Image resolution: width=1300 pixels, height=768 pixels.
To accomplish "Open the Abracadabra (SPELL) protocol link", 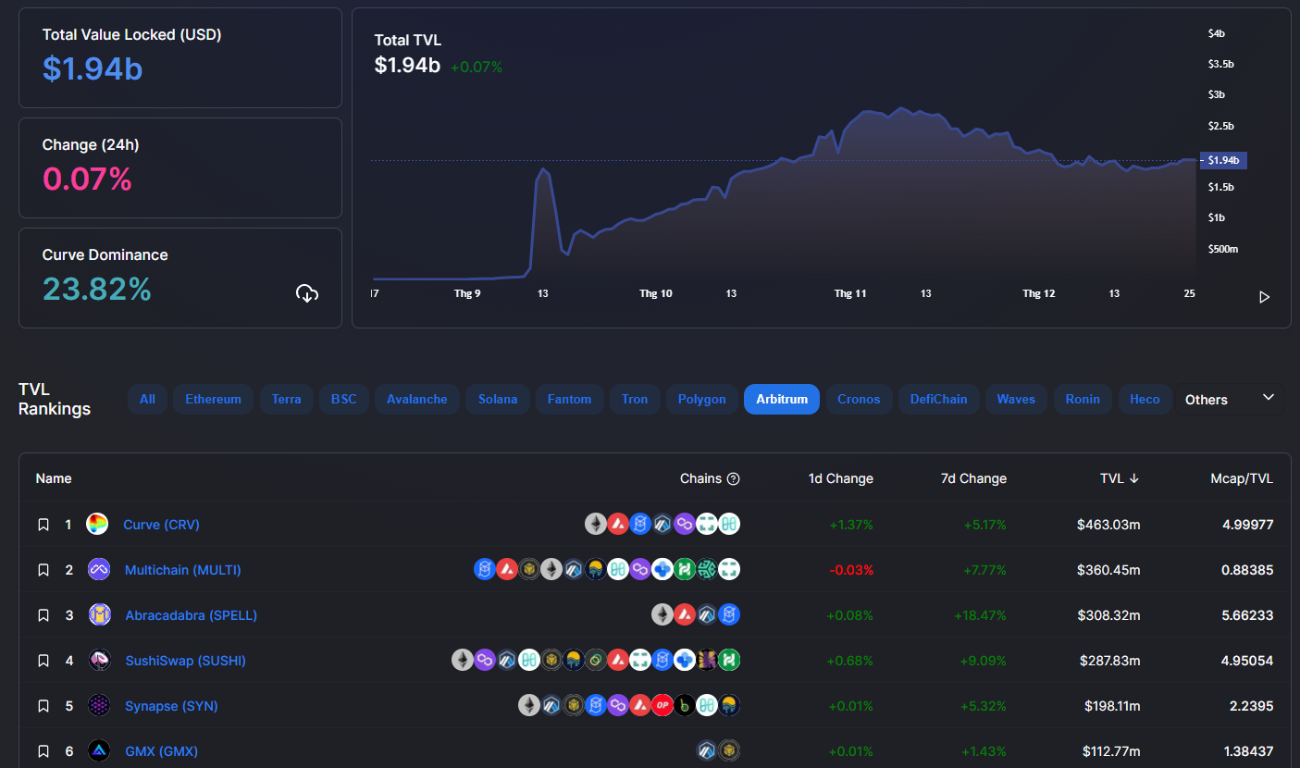I will [x=190, y=615].
